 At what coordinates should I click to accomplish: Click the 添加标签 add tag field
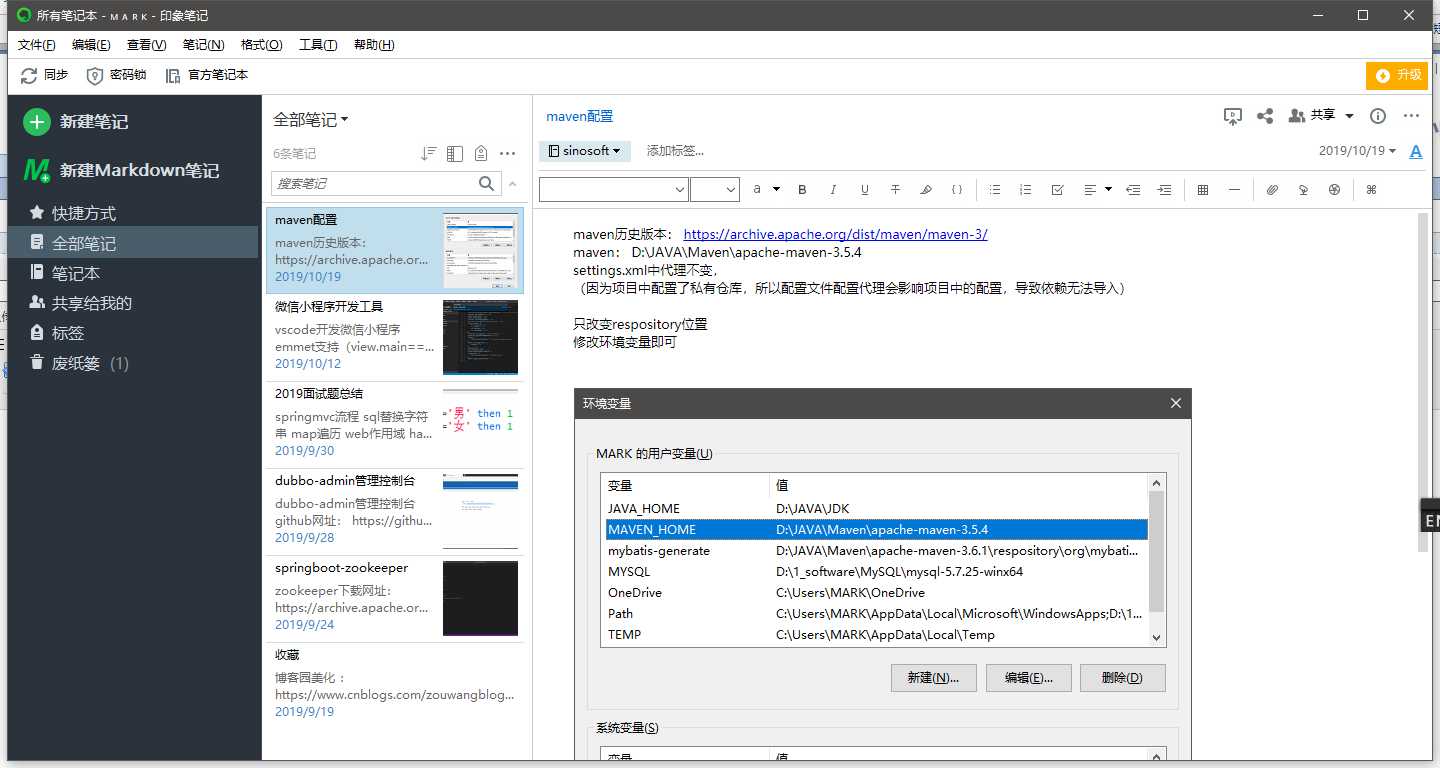tap(675, 151)
